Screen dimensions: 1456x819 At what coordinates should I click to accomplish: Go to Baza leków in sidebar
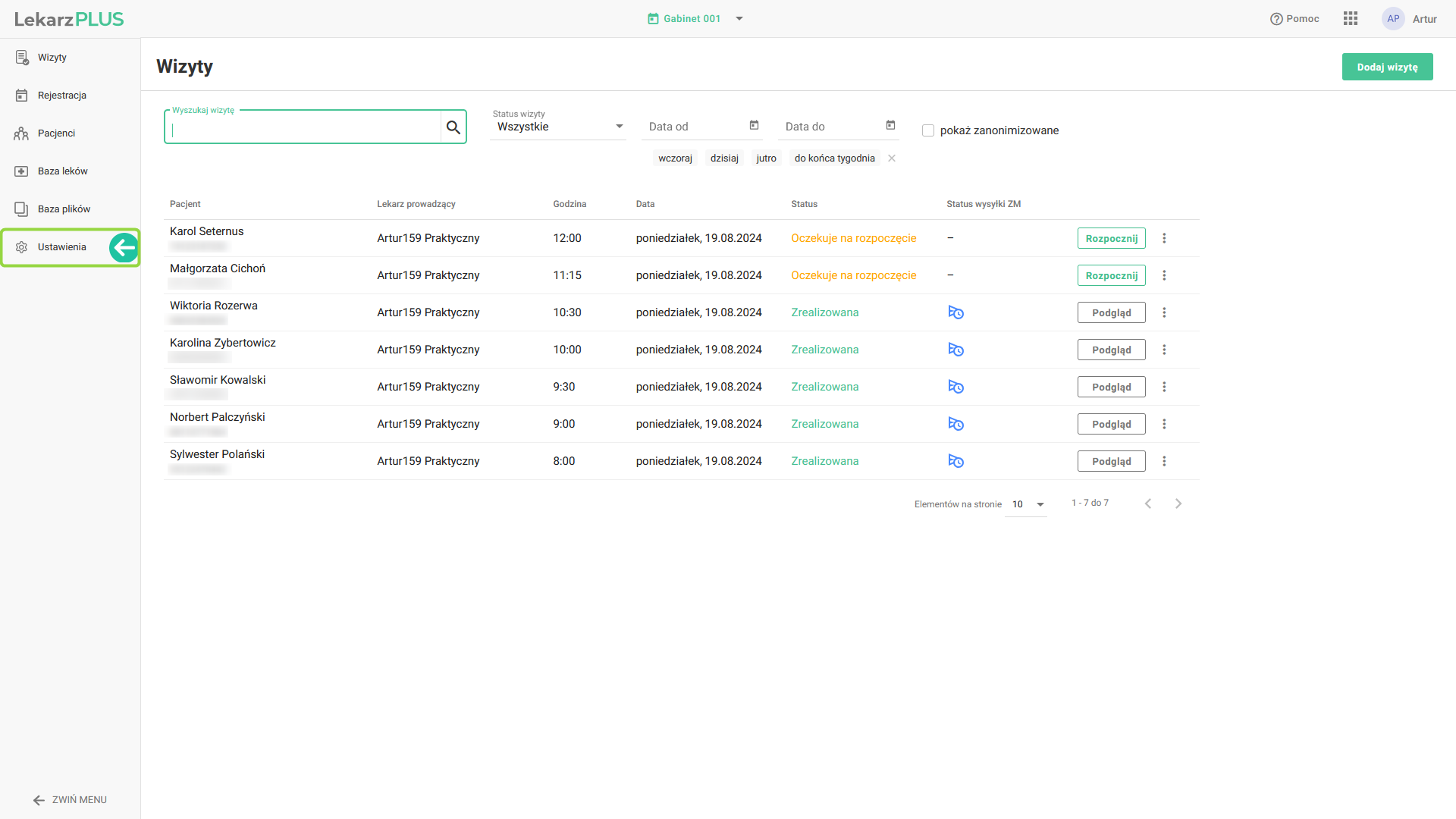click(62, 171)
